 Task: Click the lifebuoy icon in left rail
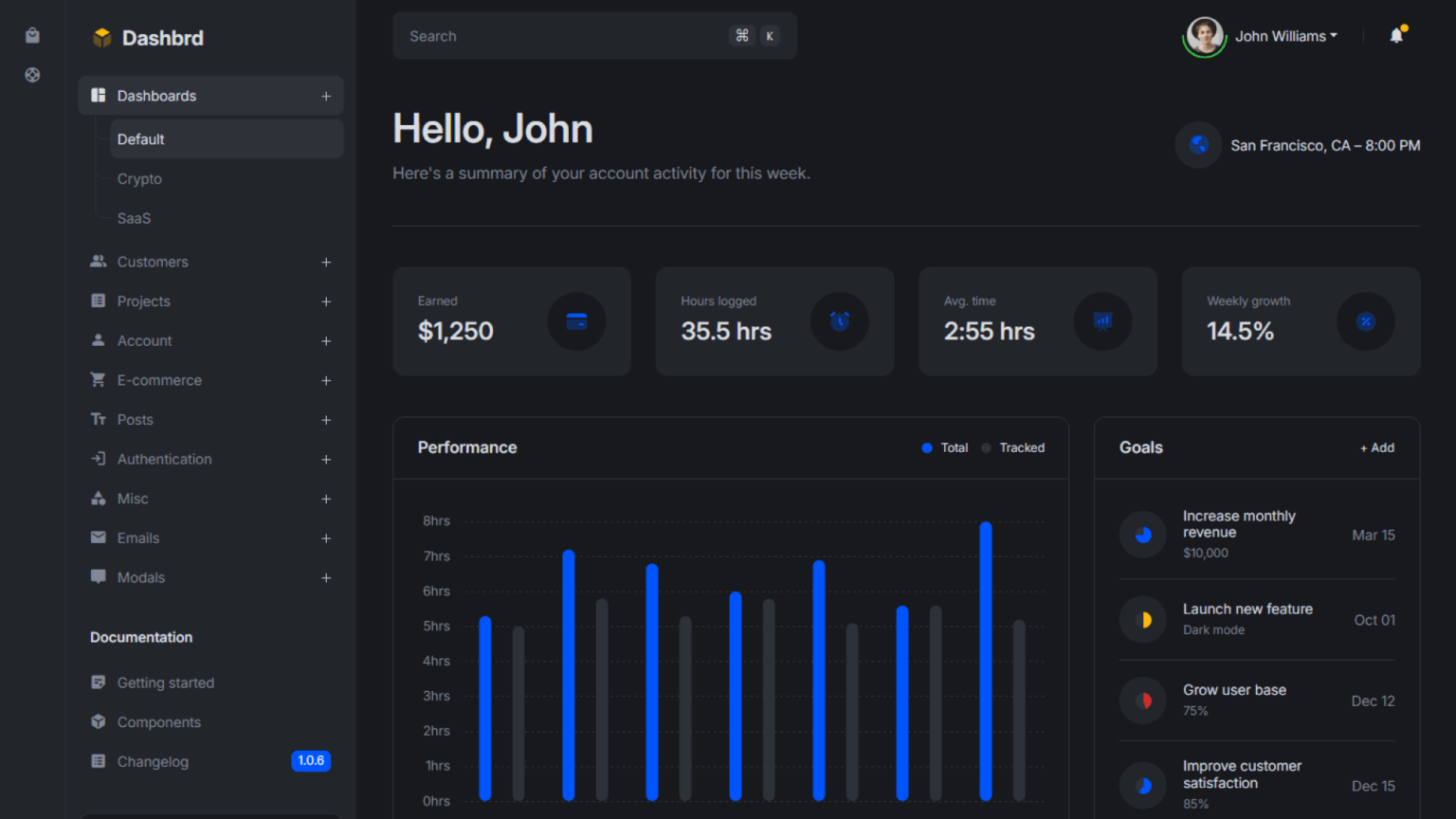click(x=32, y=75)
